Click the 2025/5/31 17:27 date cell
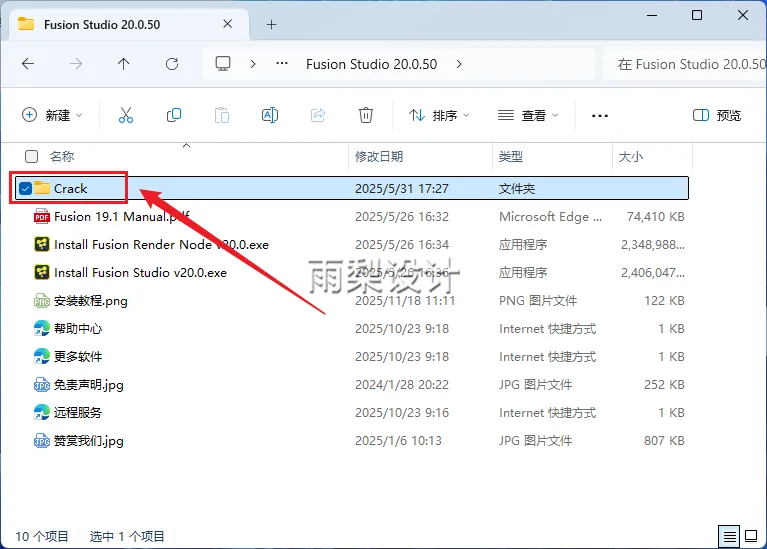 point(402,189)
